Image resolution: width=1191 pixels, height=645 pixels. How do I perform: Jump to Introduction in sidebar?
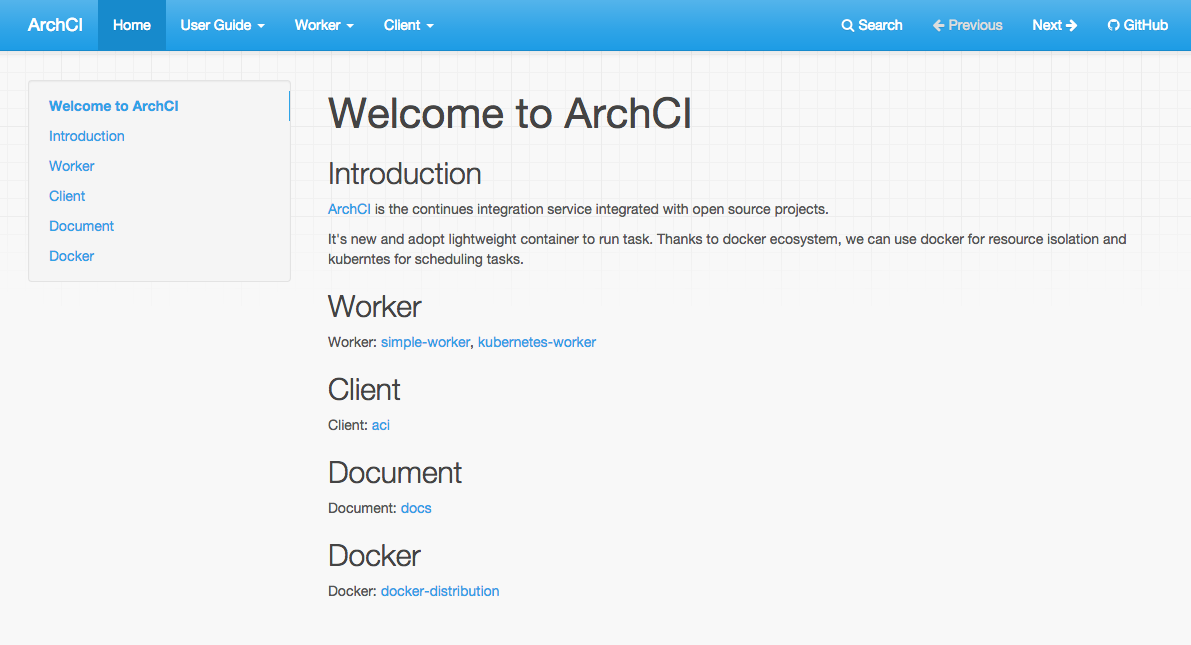pos(87,136)
